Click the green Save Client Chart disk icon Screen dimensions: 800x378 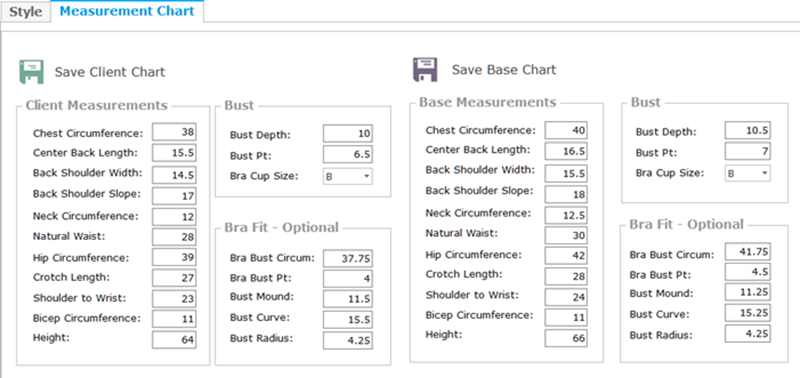32,71
